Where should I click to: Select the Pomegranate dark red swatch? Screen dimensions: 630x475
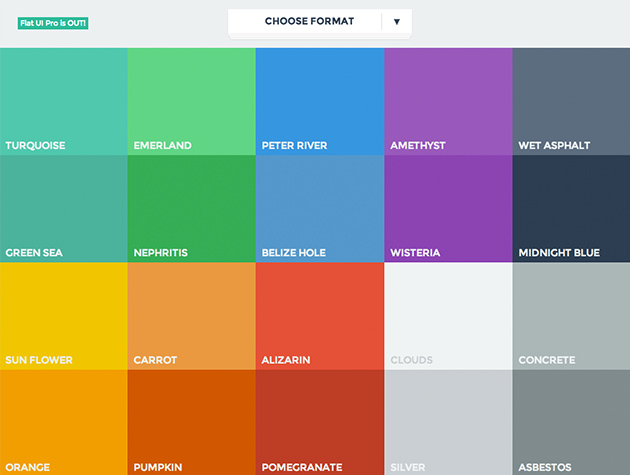click(320, 422)
